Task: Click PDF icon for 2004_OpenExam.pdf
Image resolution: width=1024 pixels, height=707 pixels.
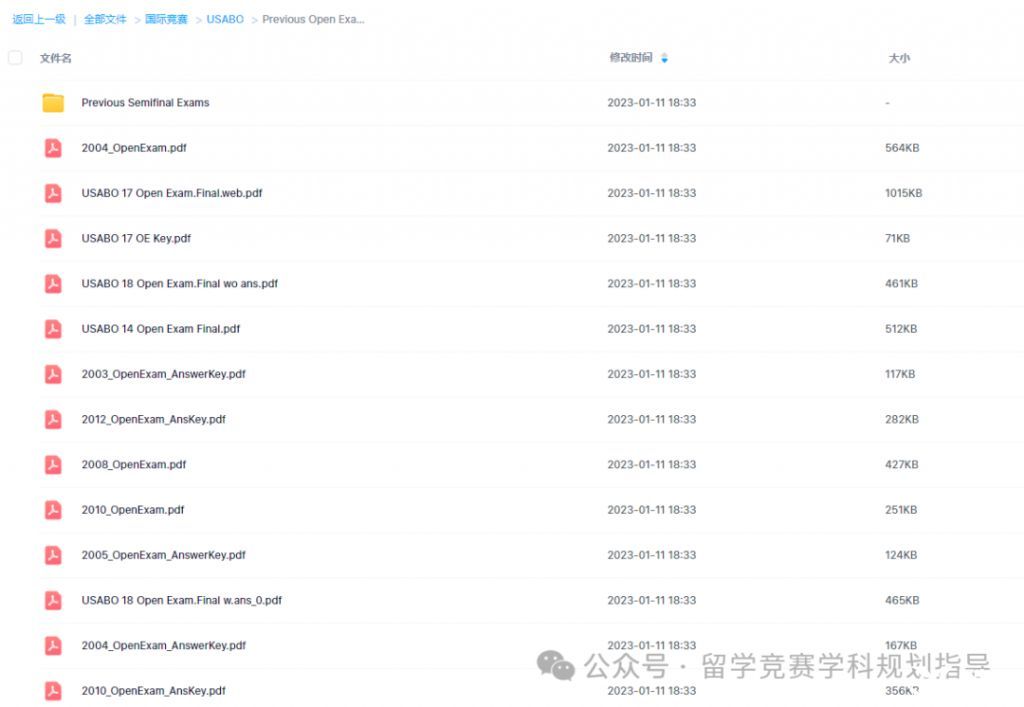Action: (53, 148)
